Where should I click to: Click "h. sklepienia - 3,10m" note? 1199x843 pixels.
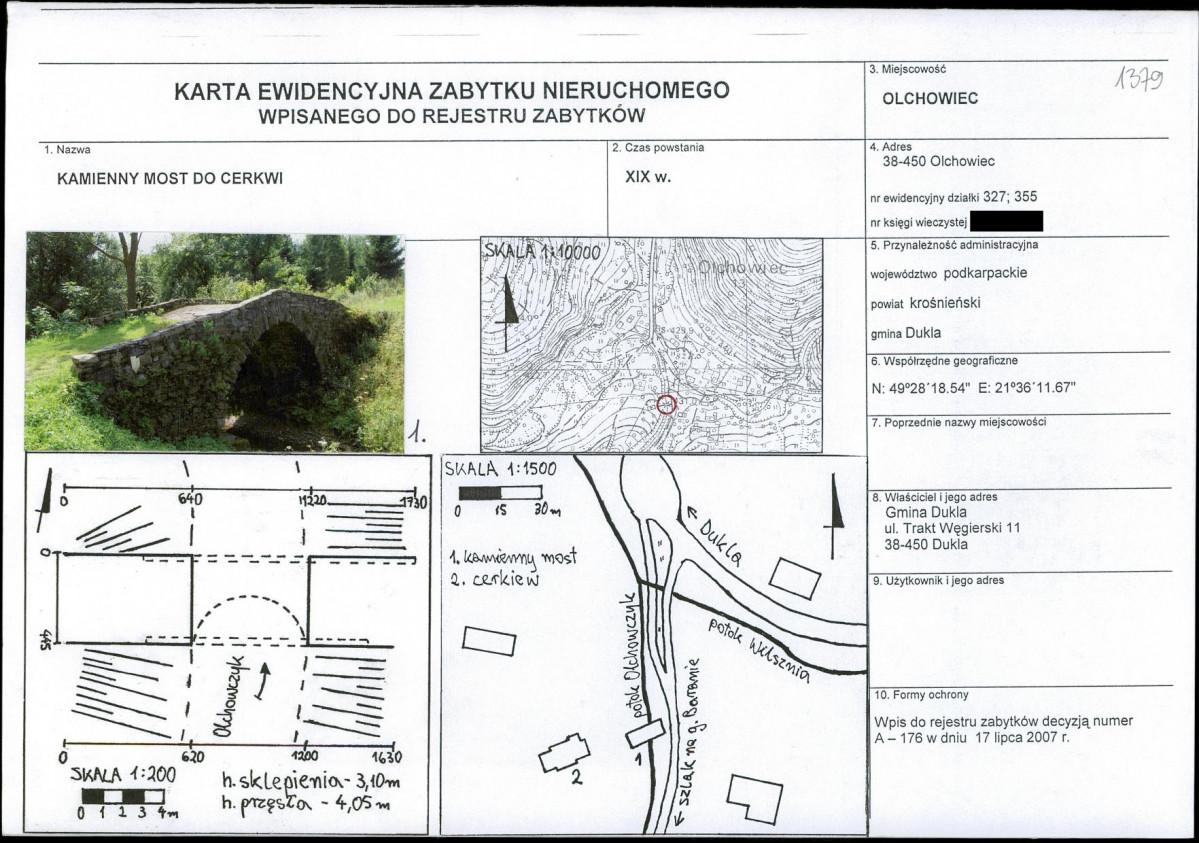pyautogui.click(x=311, y=781)
